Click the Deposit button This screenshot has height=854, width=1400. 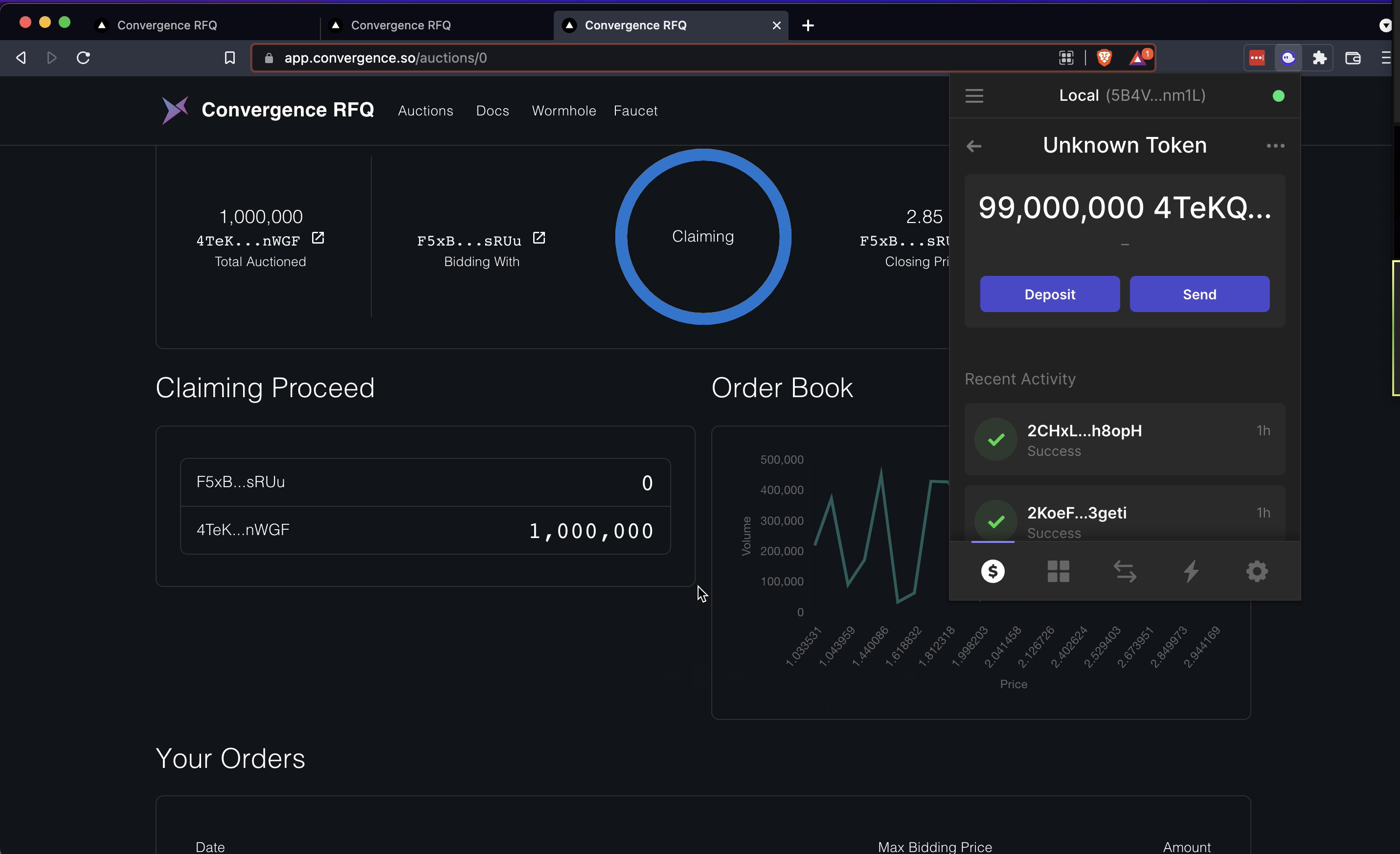[1049, 294]
